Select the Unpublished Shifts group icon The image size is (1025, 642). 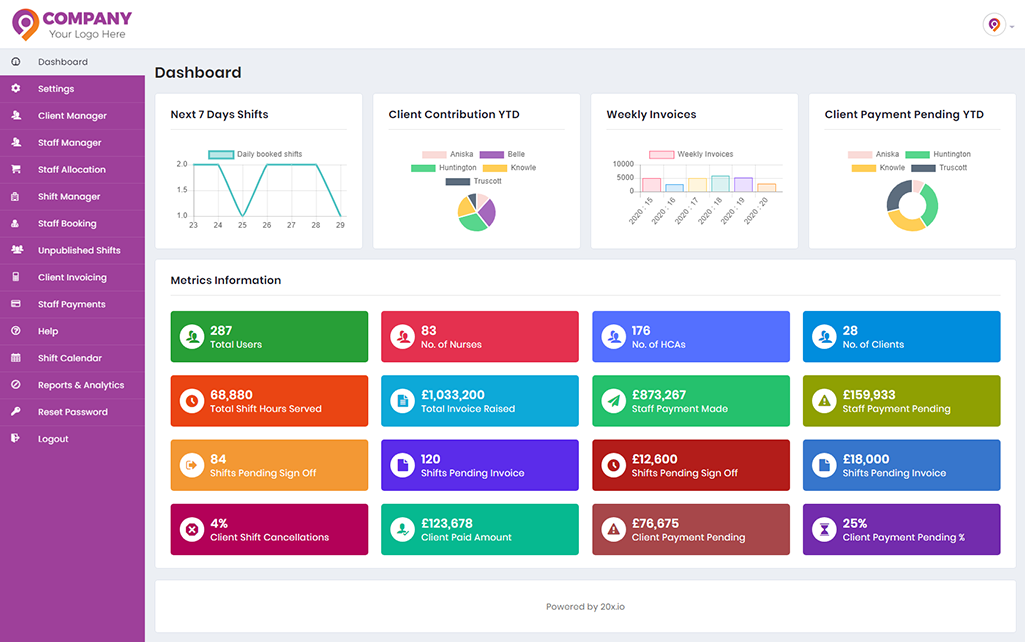(x=15, y=250)
